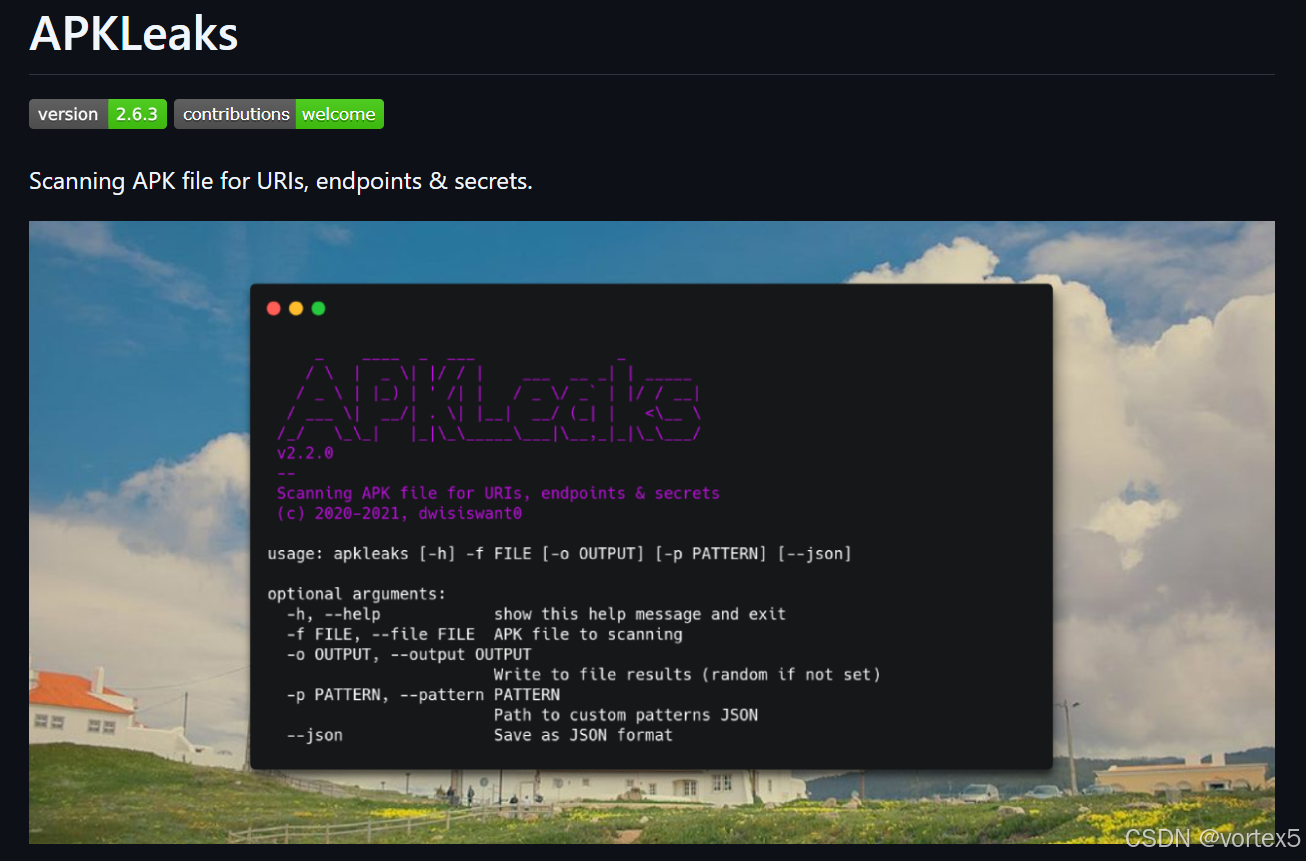
Task: Click the '--json' option in the arguments list
Action: coord(314,735)
